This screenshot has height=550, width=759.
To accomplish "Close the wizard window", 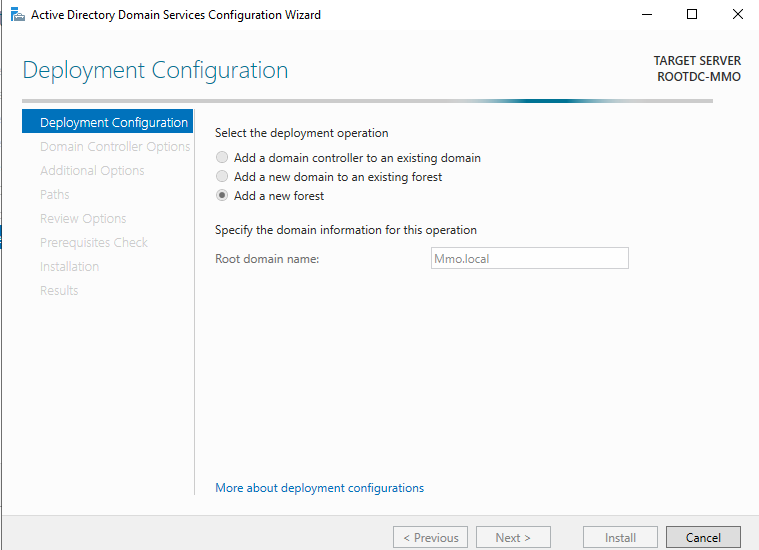I will pos(738,15).
